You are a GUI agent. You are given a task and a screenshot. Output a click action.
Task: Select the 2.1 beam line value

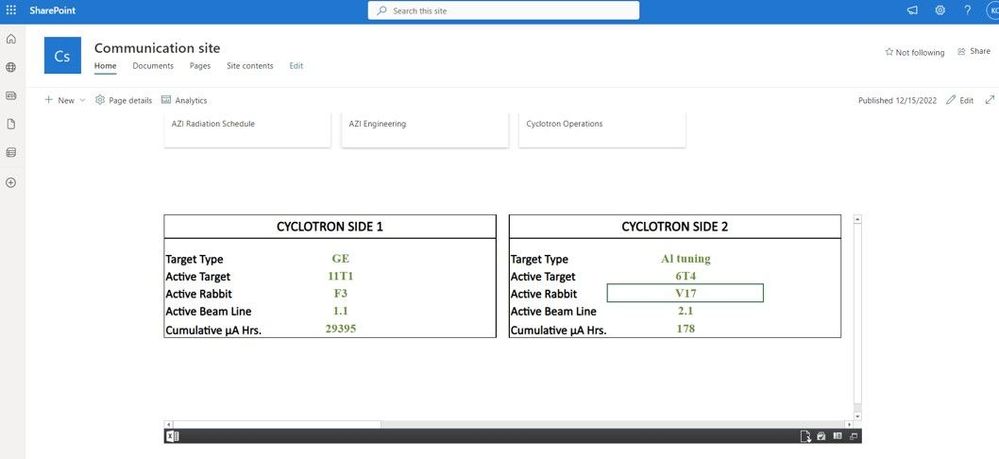686,311
